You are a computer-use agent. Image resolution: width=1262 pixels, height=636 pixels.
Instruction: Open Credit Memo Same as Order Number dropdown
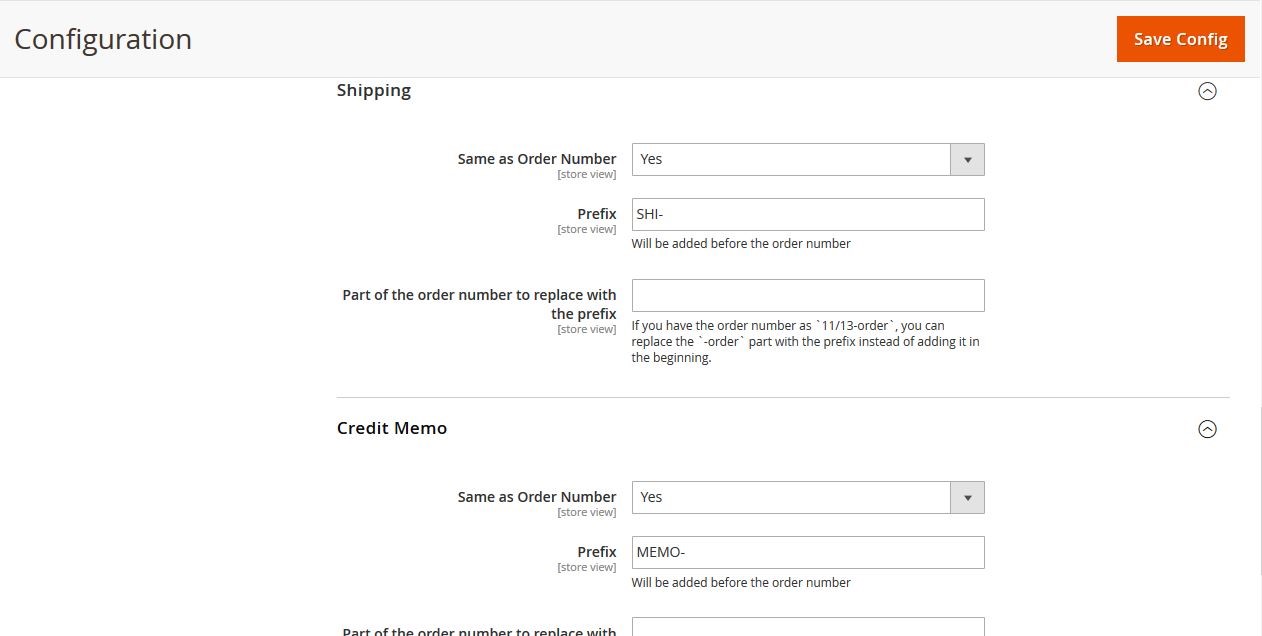808,497
